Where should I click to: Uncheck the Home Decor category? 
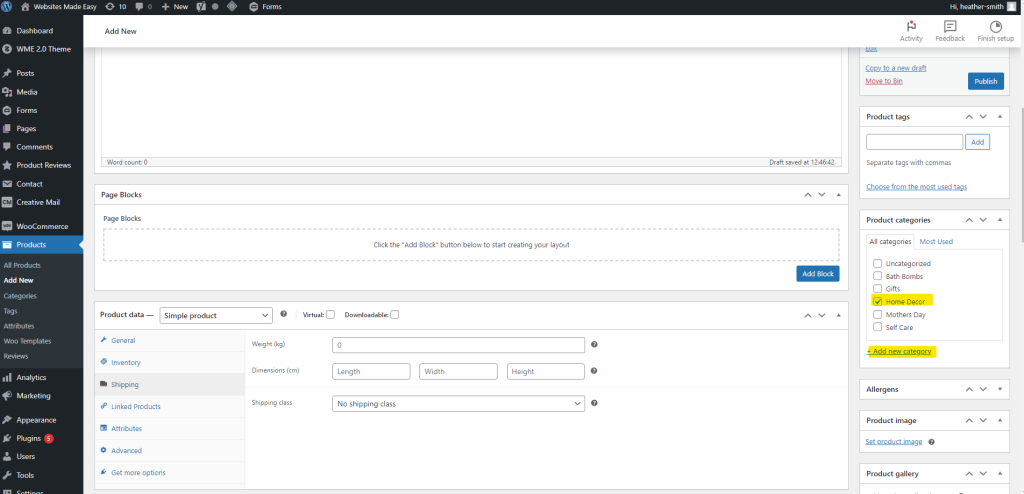click(x=878, y=301)
